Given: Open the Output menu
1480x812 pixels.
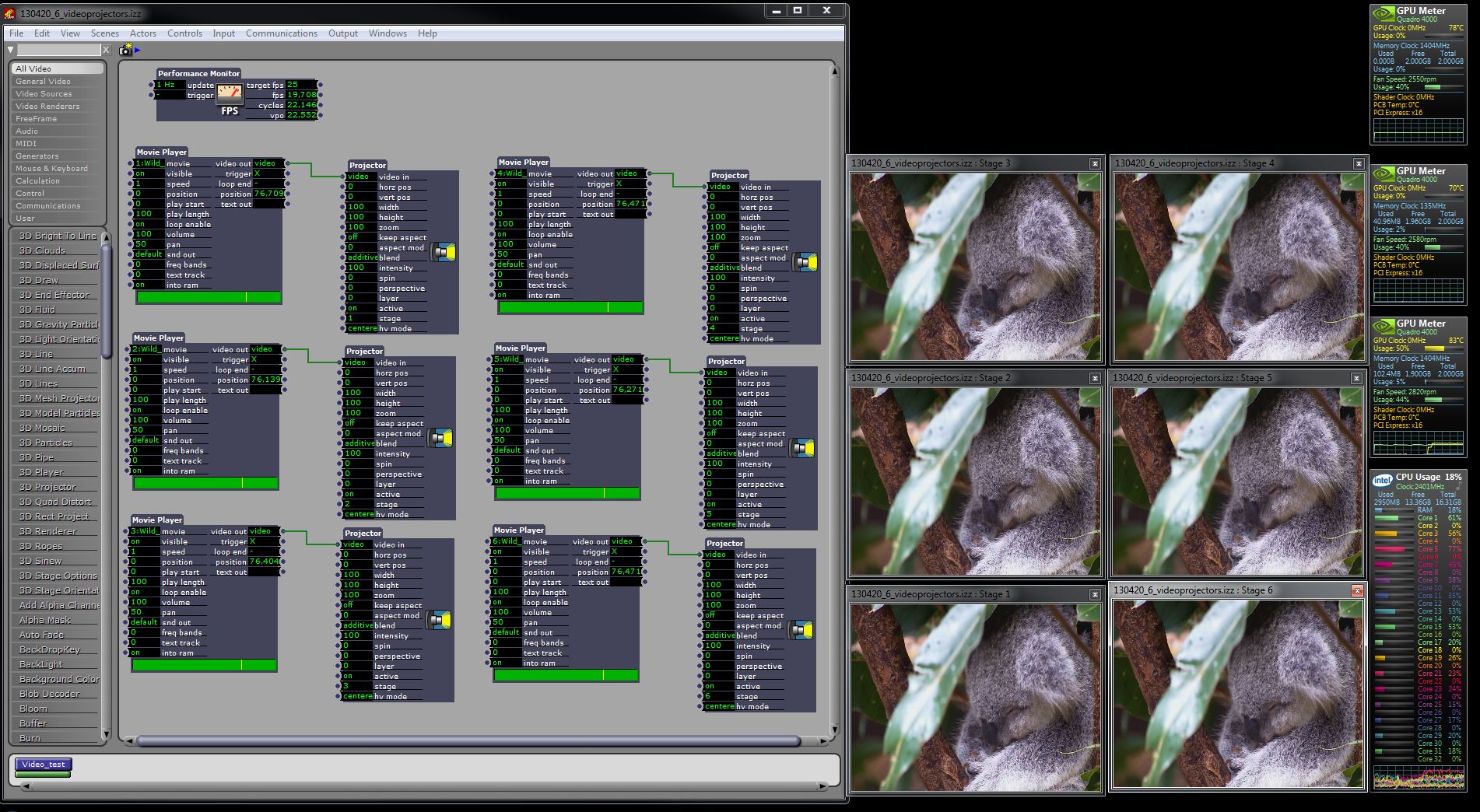Looking at the screenshot, I should (343, 33).
